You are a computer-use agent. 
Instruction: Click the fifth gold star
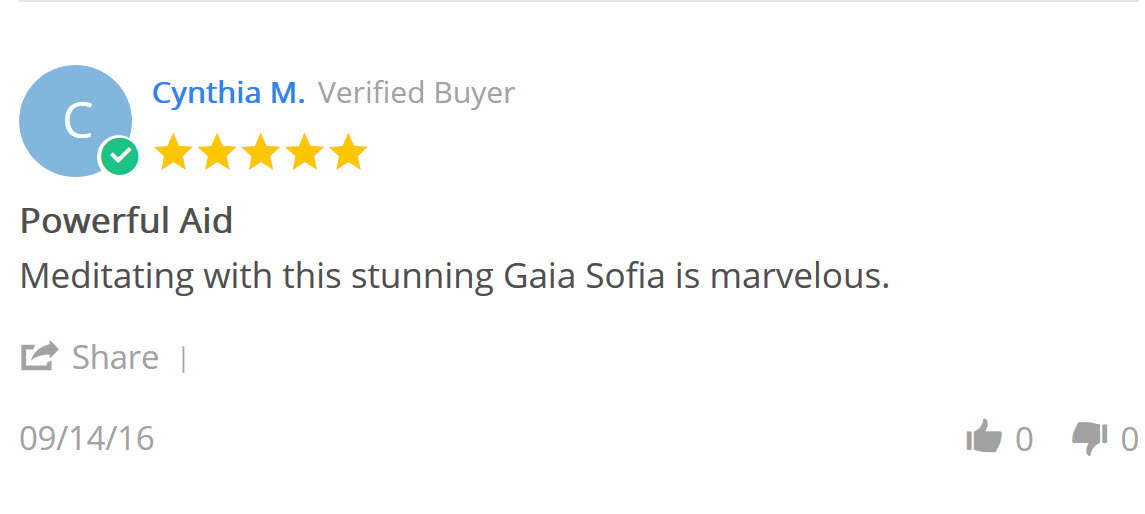click(x=348, y=152)
